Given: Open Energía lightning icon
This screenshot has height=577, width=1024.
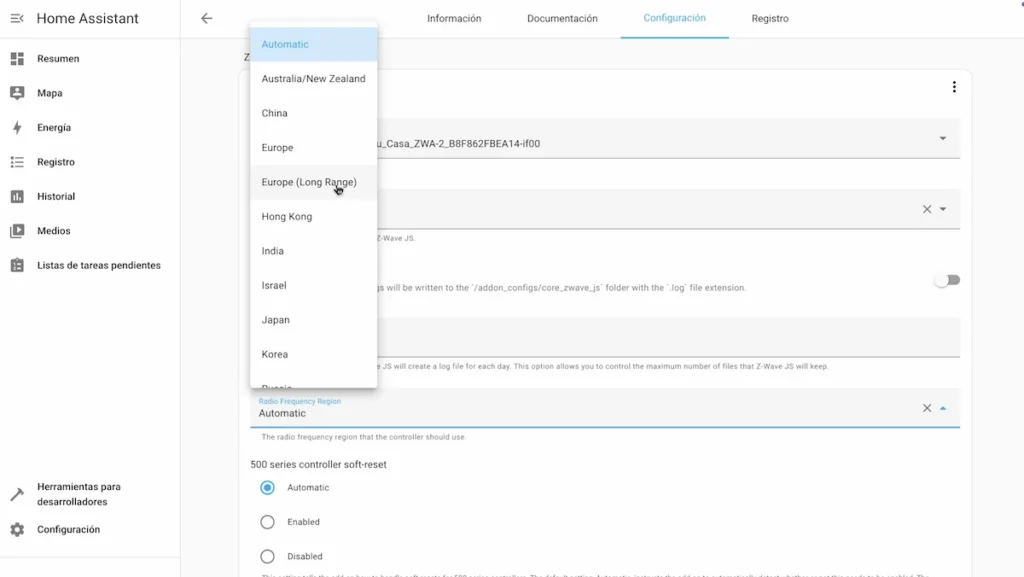Looking at the screenshot, I should 17,128.
